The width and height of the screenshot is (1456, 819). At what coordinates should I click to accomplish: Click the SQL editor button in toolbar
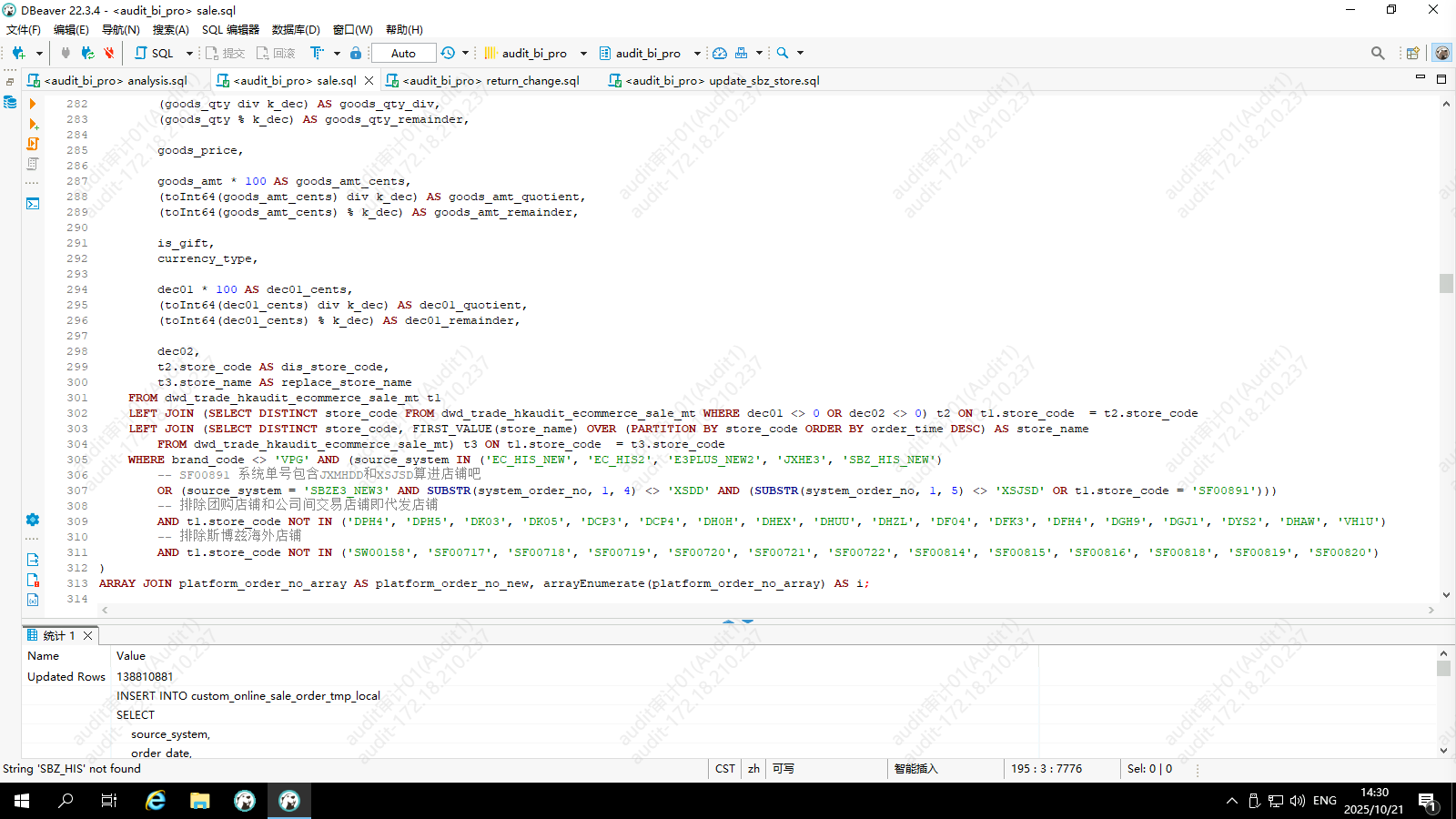[155, 54]
